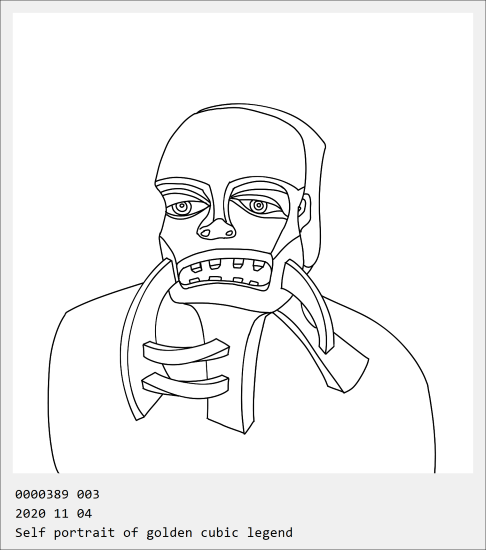
Task: Click the caption 'Self portrait of golden cubic legend'
Action: (x=154, y=532)
